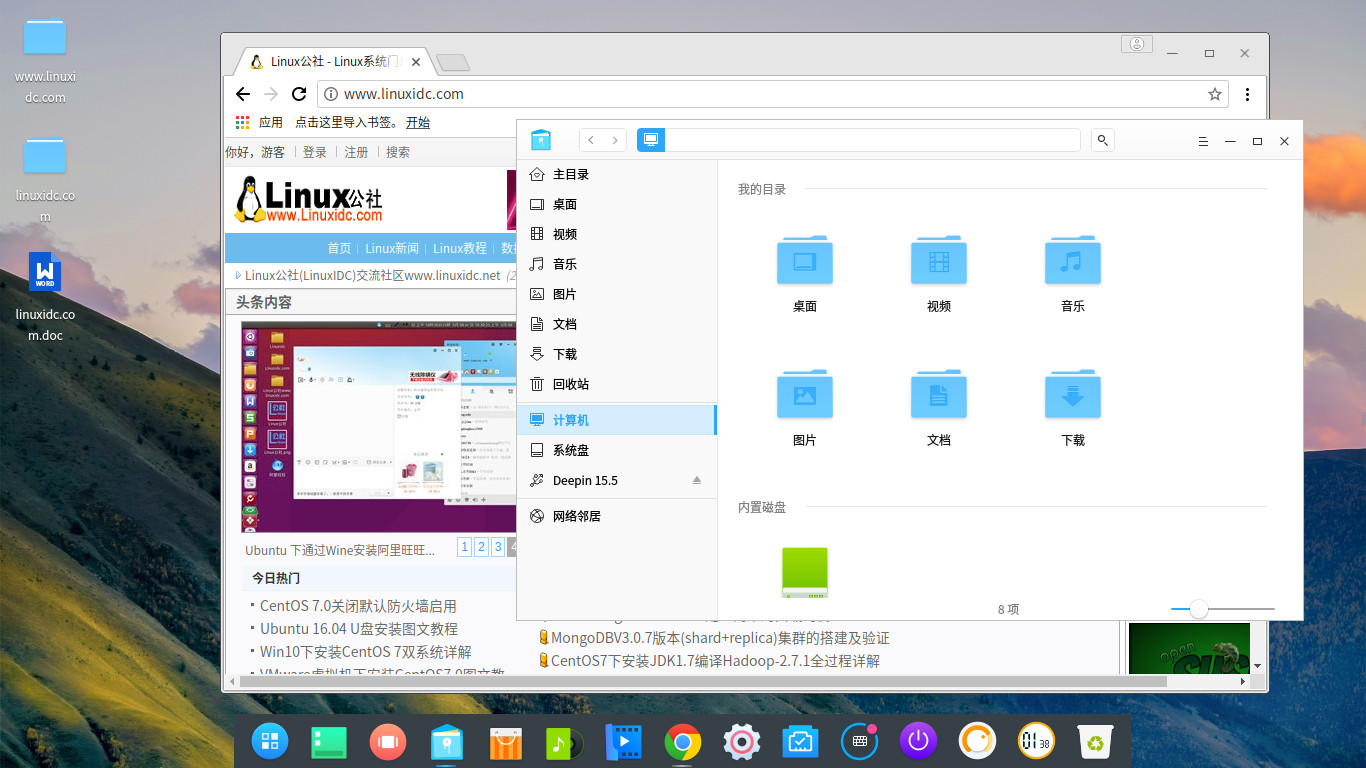View site information icon in Chrome address bar
This screenshot has height=768, width=1366.
pos(331,94)
